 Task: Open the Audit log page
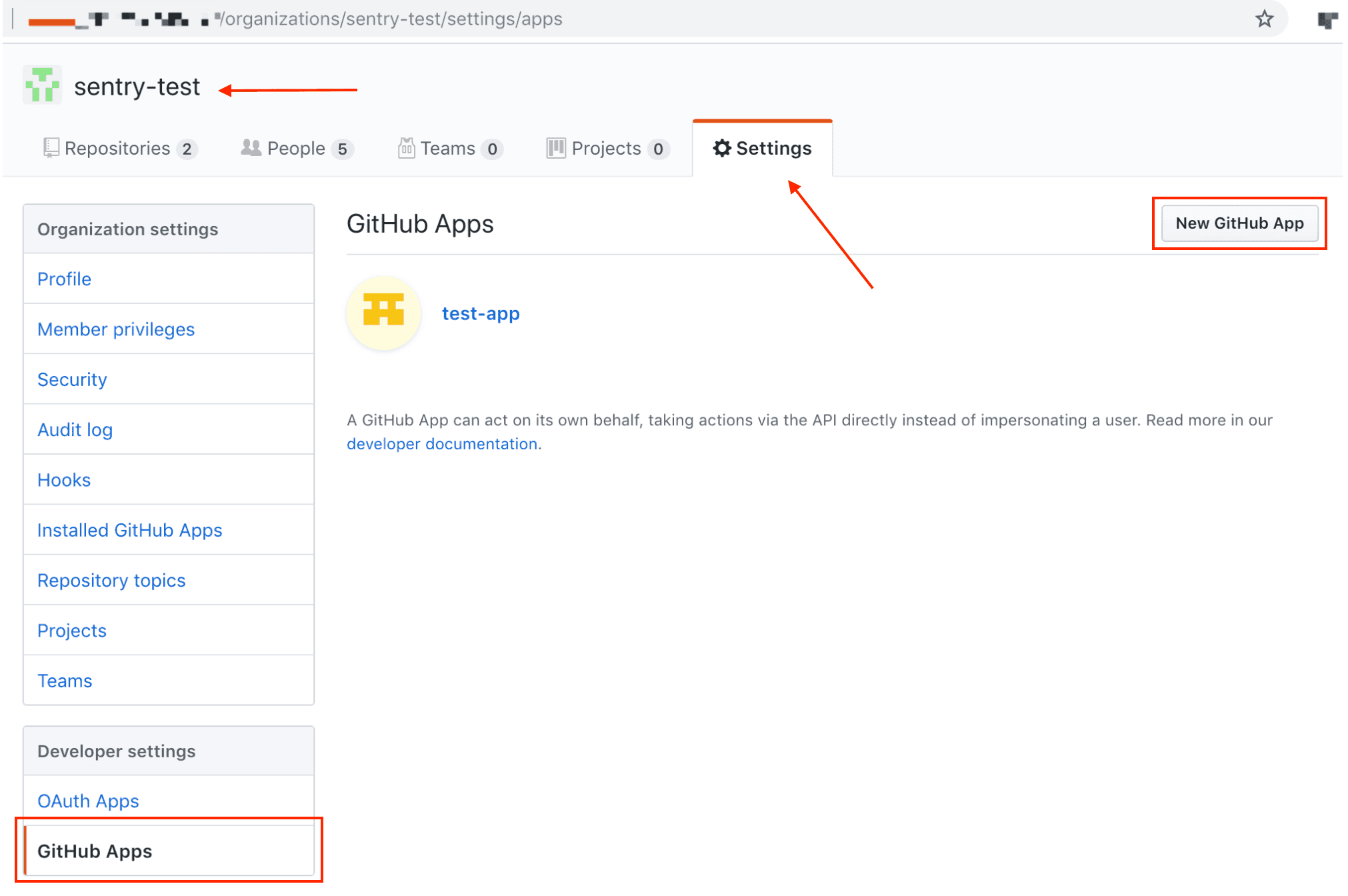coord(75,429)
